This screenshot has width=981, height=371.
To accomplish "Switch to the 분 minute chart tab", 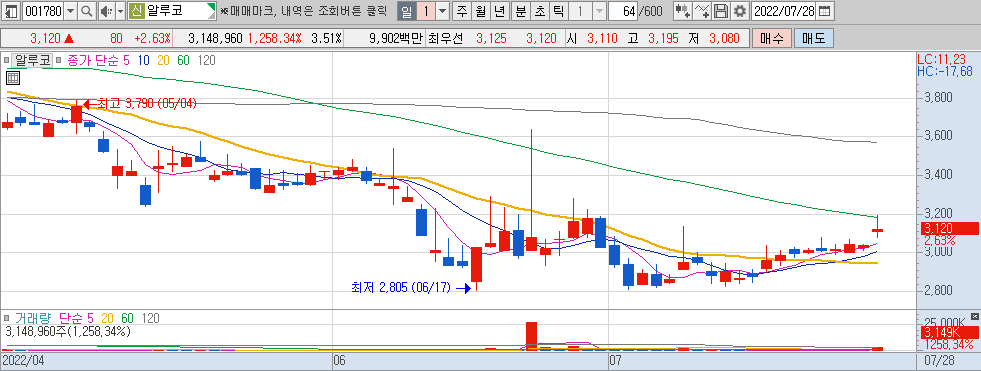I will point(521,11).
